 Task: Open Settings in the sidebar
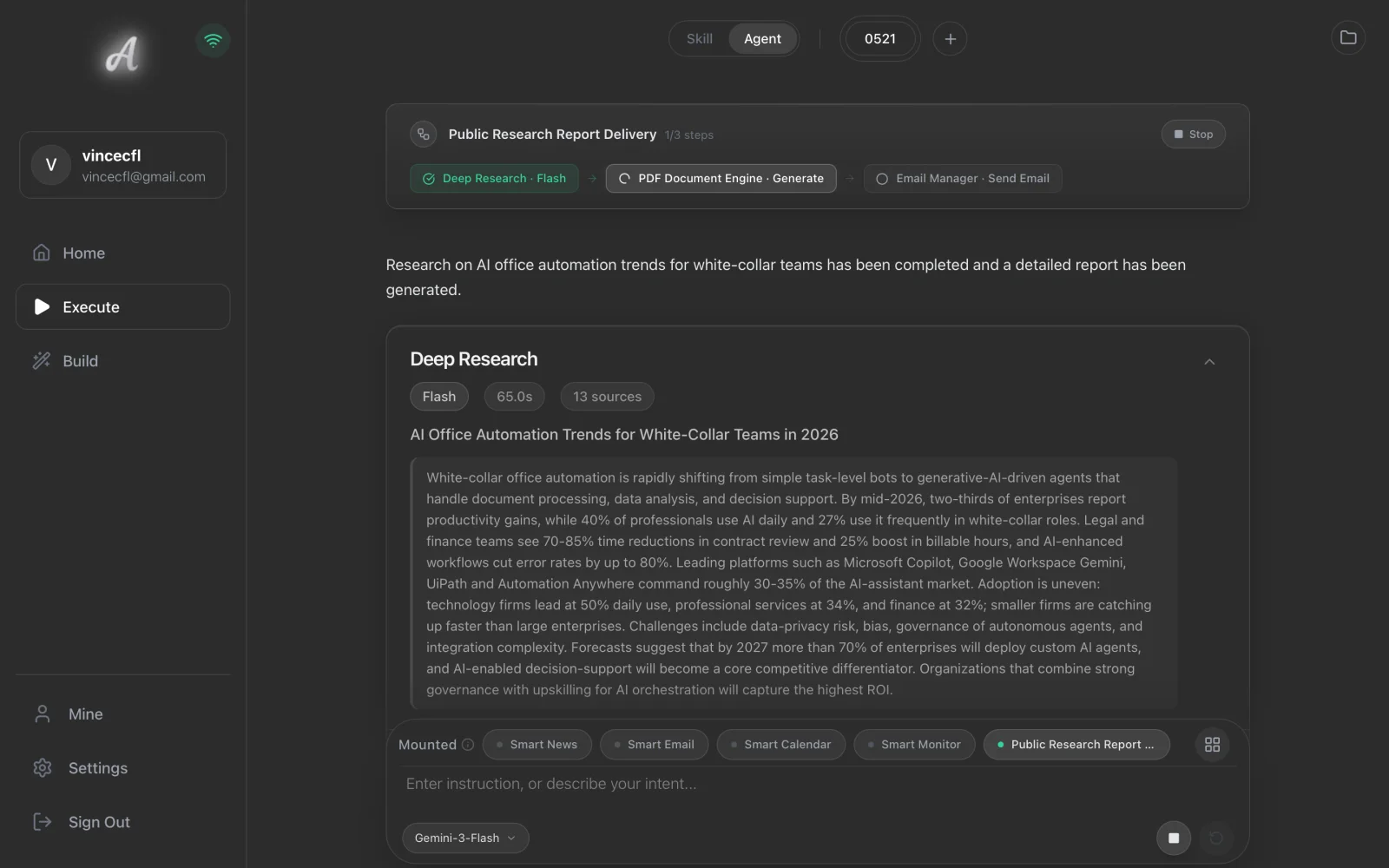coord(122,768)
